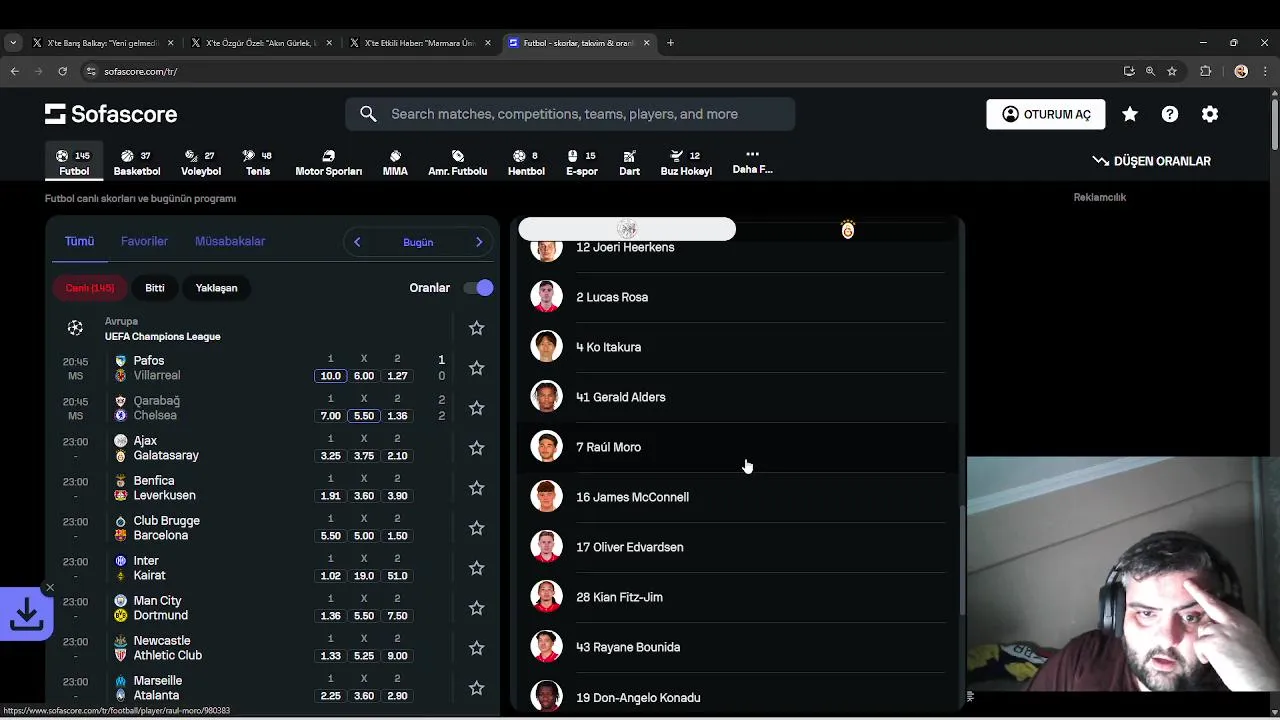Open the Ajax team tab in lineup
This screenshot has width=1280, height=720.
pyautogui.click(x=627, y=230)
